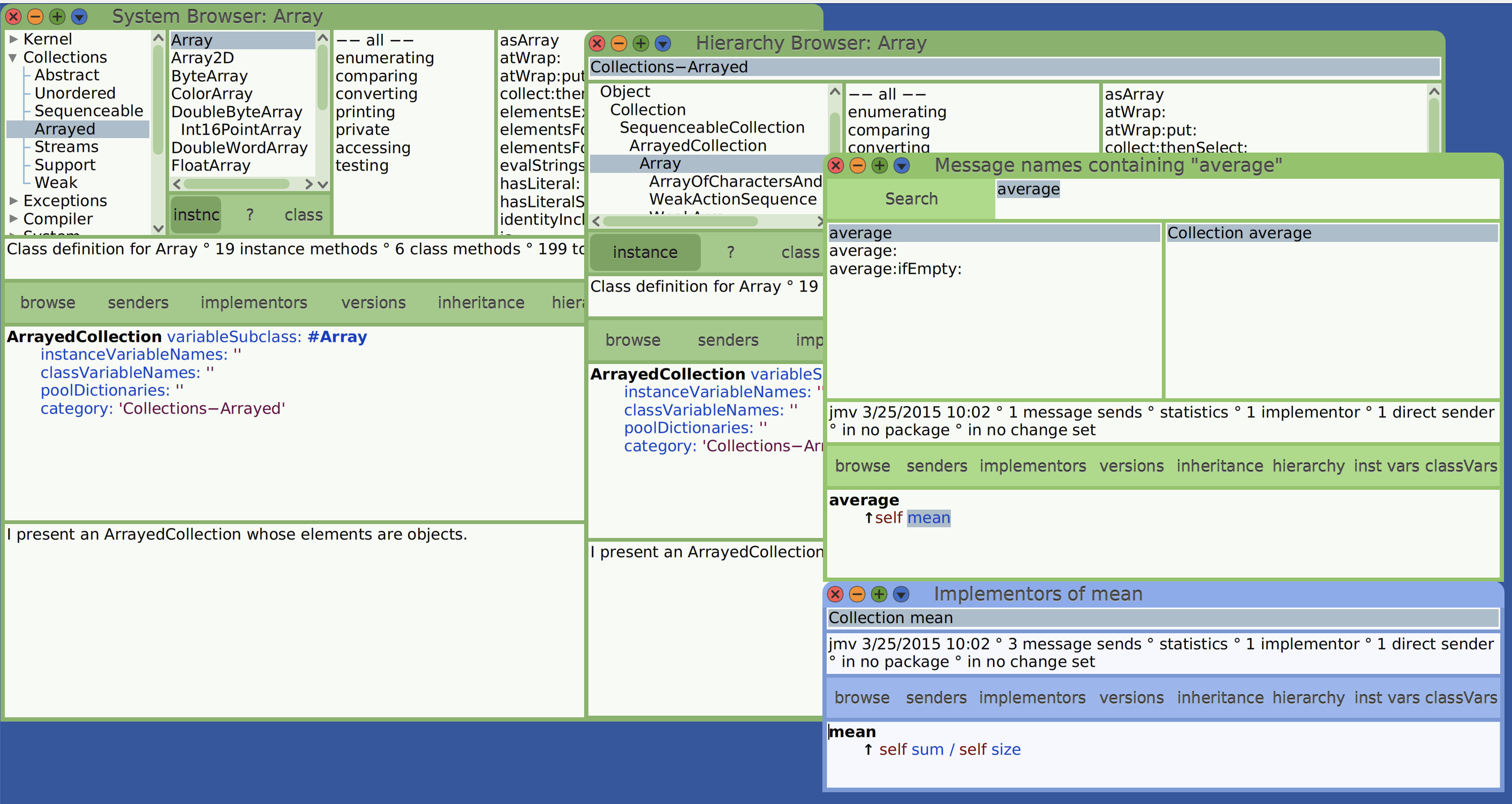The height and width of the screenshot is (804, 1512).
Task: Expand the Kernel category
Action: pyautogui.click(x=13, y=39)
